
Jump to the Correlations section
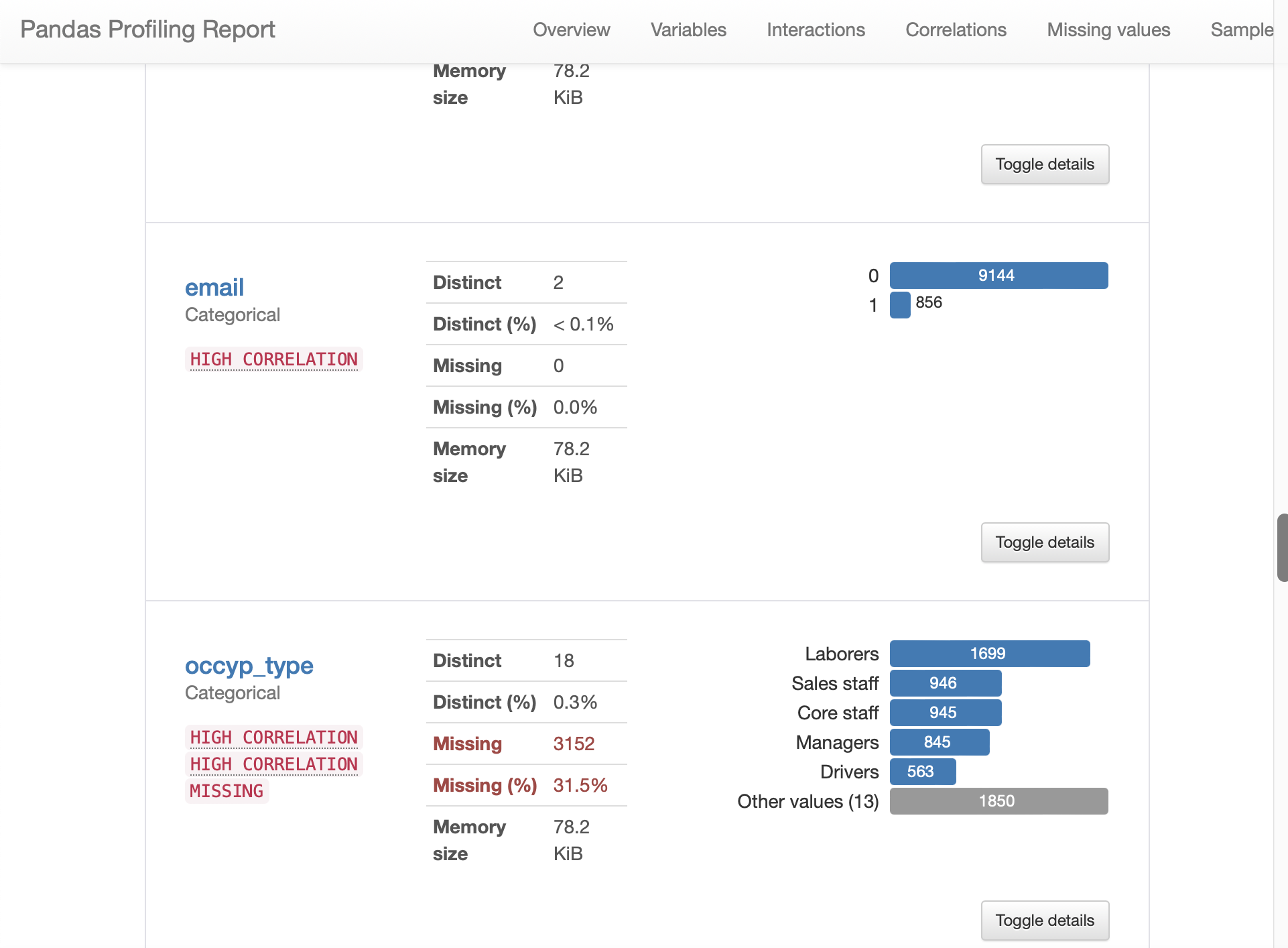click(956, 30)
